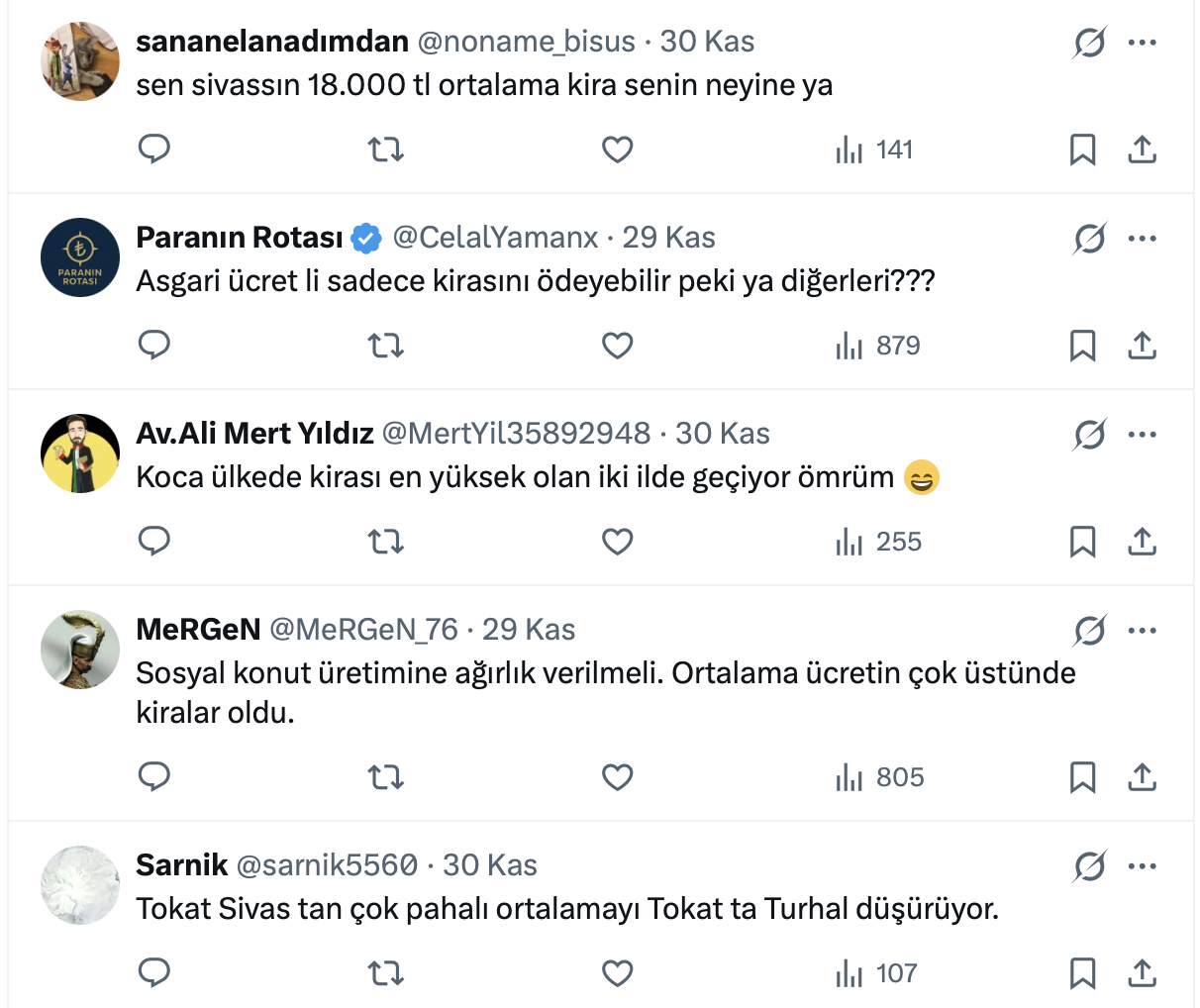Open the 30 Kas timestamp on Sarnik's tweet
1200x1008 pixels.
click(490, 865)
